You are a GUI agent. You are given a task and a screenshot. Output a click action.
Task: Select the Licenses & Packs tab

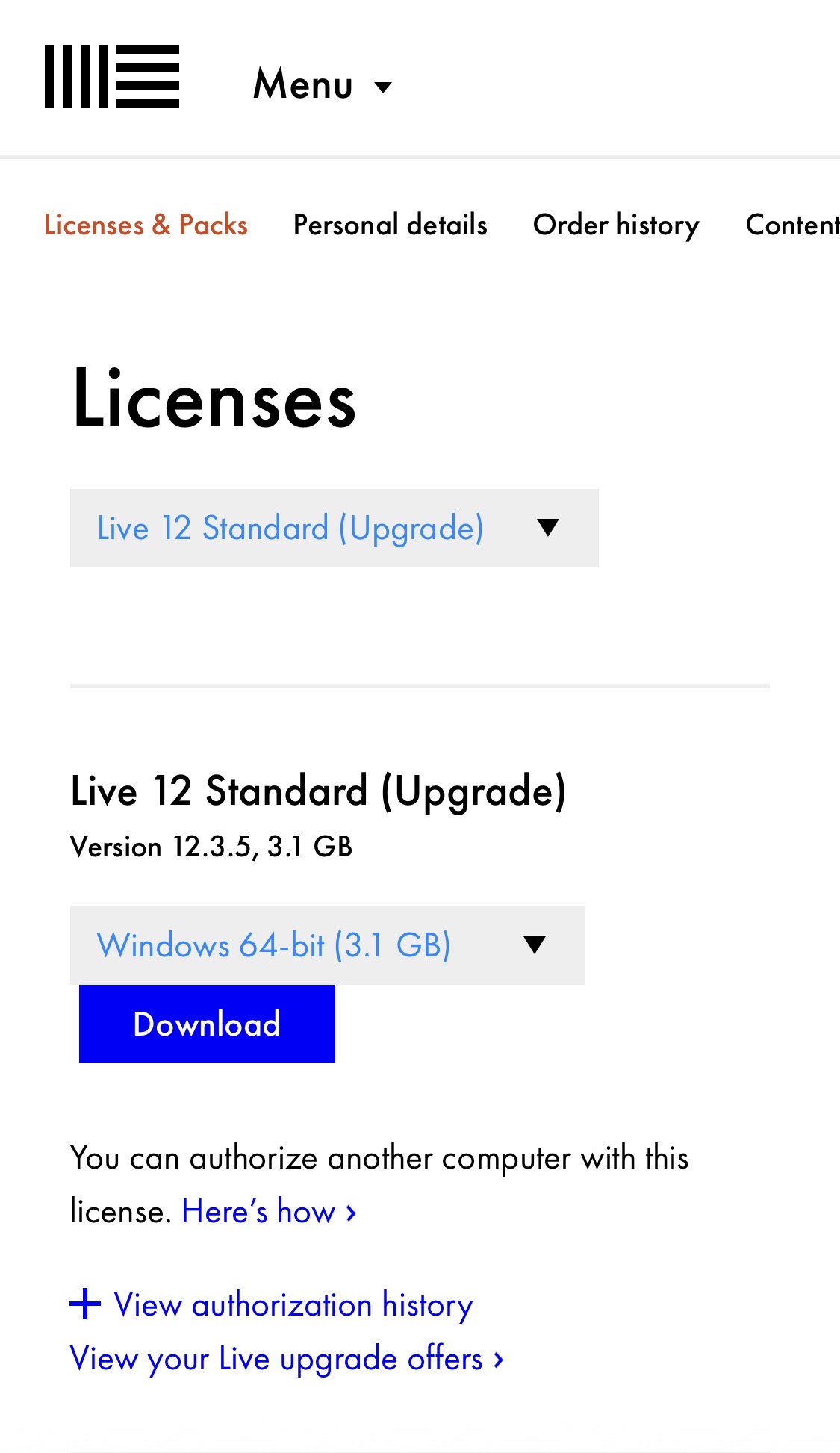146,225
